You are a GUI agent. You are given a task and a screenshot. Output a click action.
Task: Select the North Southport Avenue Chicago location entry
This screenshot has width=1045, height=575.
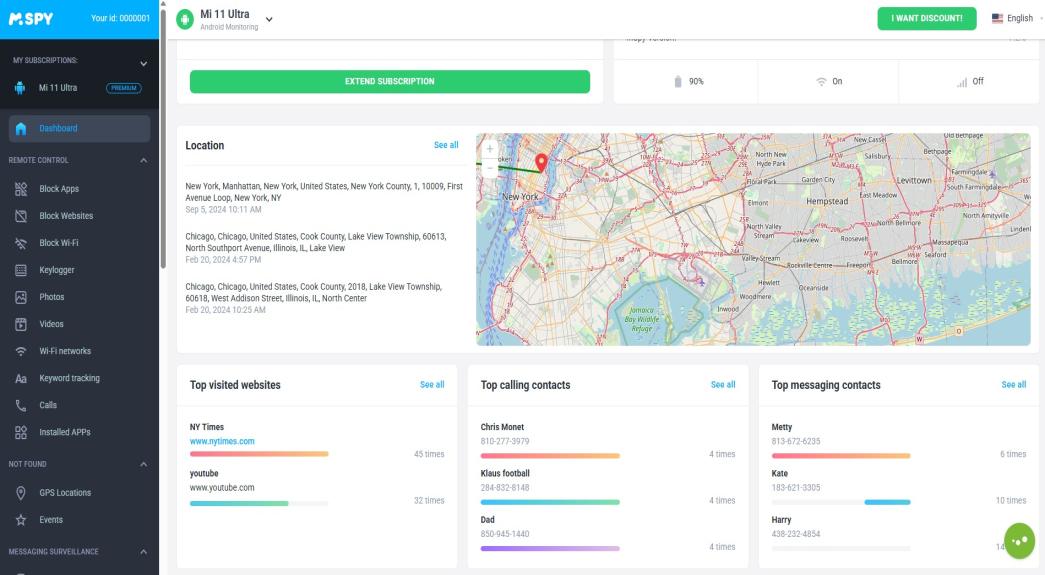pos(316,248)
